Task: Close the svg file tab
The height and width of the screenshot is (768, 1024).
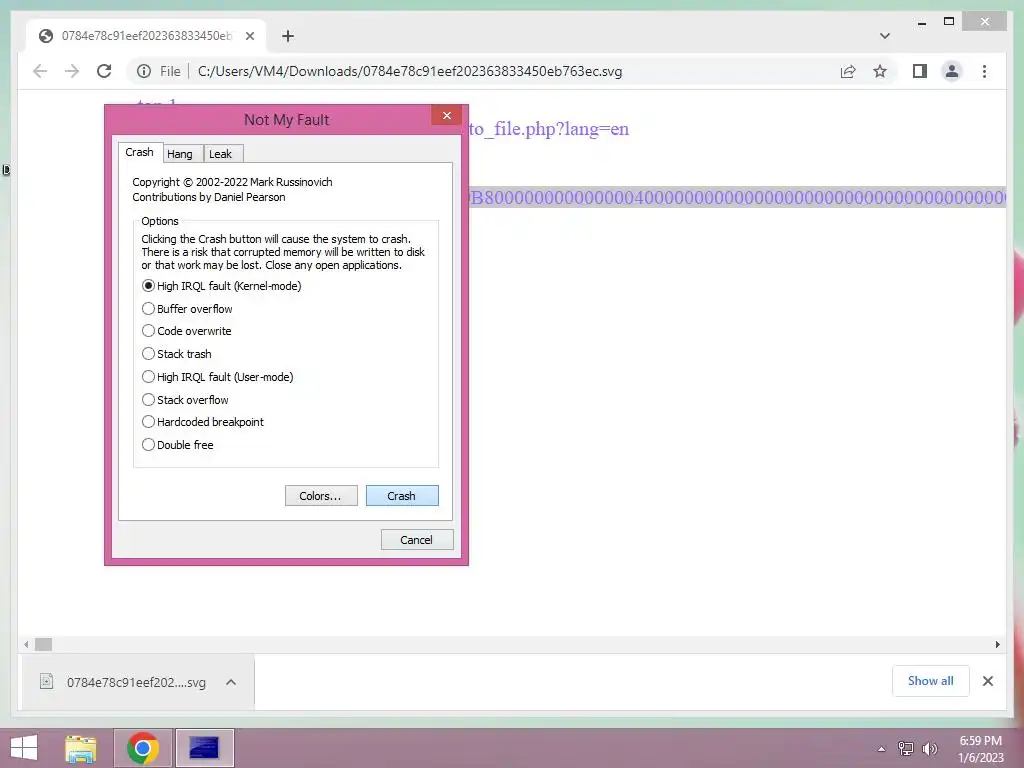Action: (x=249, y=36)
